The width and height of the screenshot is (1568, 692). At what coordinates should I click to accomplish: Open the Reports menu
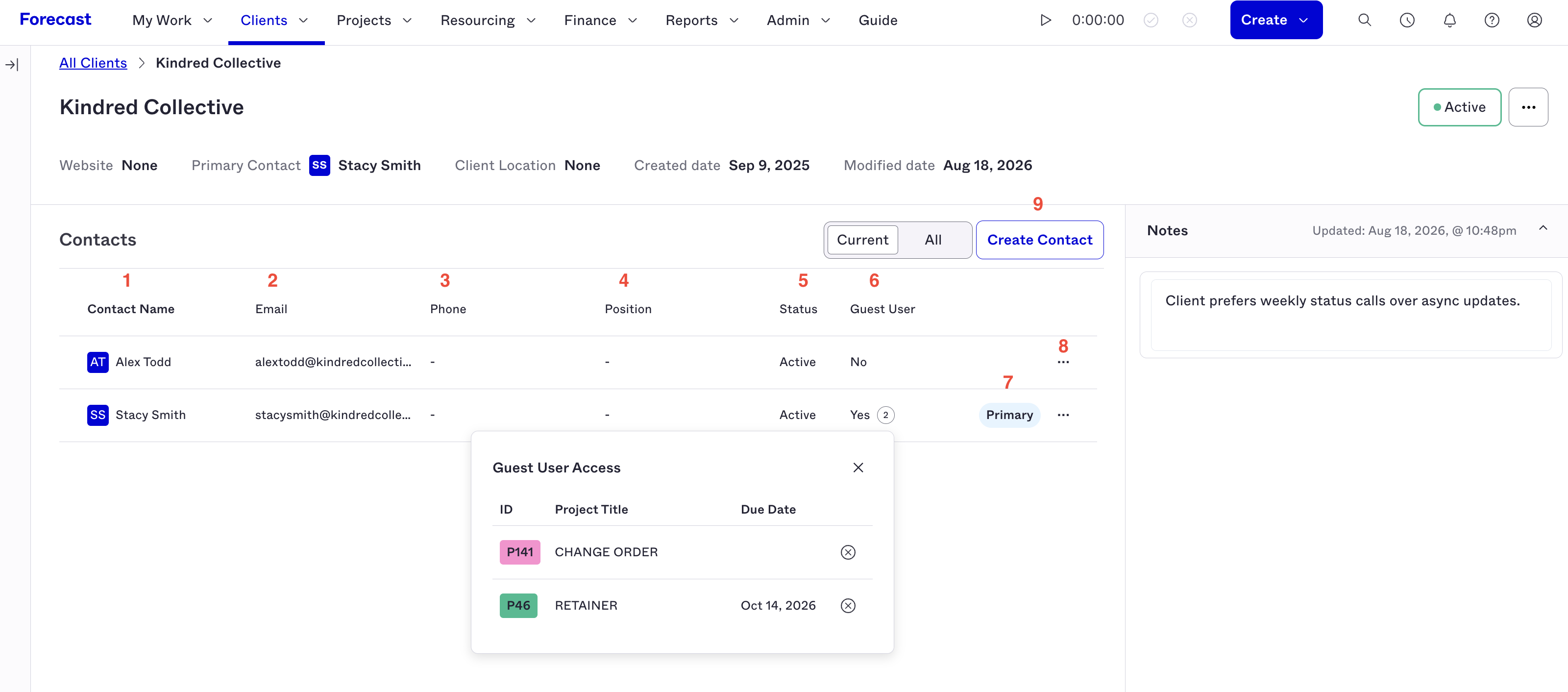(702, 20)
